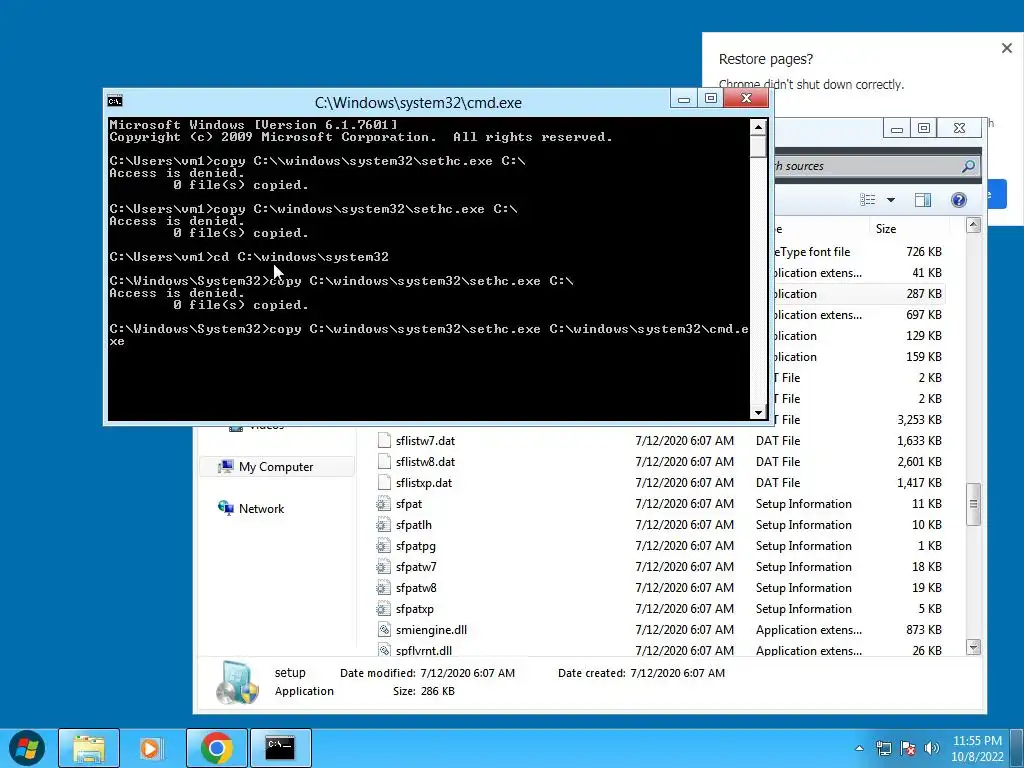Click the sfpat file icon
Screen dimensions: 1024x768
(x=384, y=504)
